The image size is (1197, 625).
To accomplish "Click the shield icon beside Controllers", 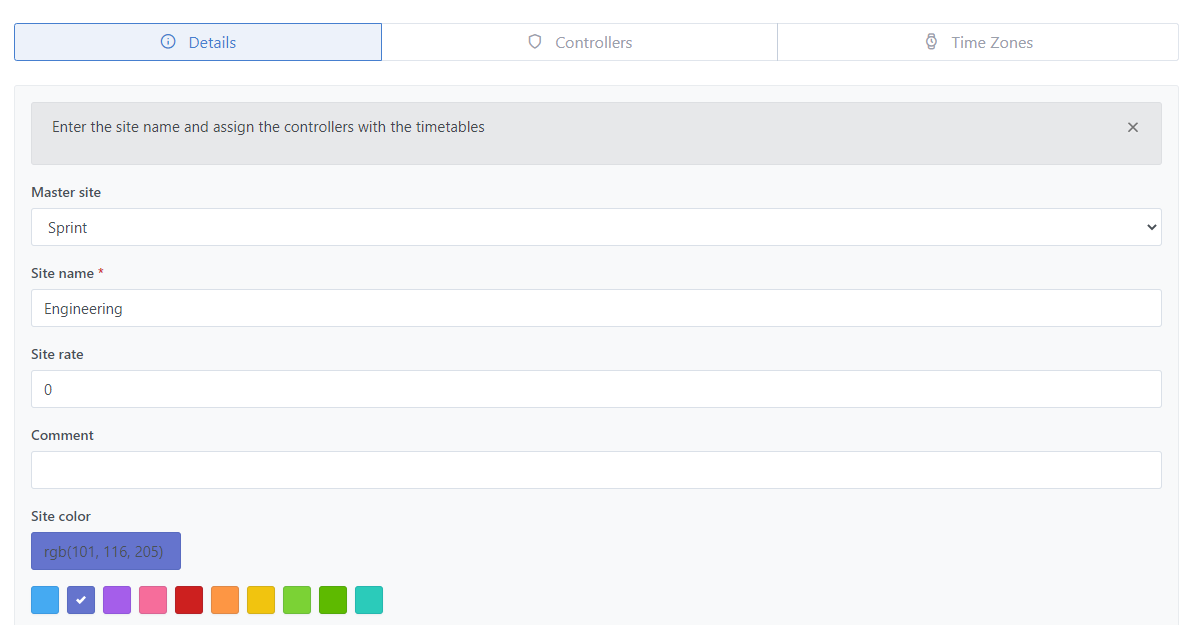I will [535, 42].
